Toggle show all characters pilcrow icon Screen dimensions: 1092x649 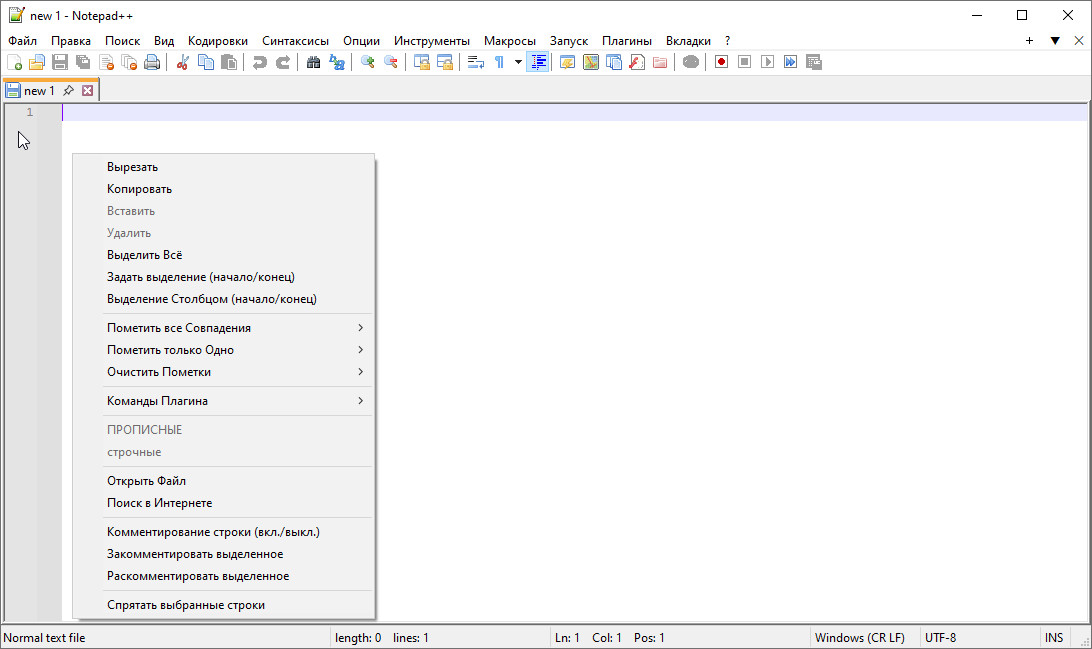coord(499,62)
